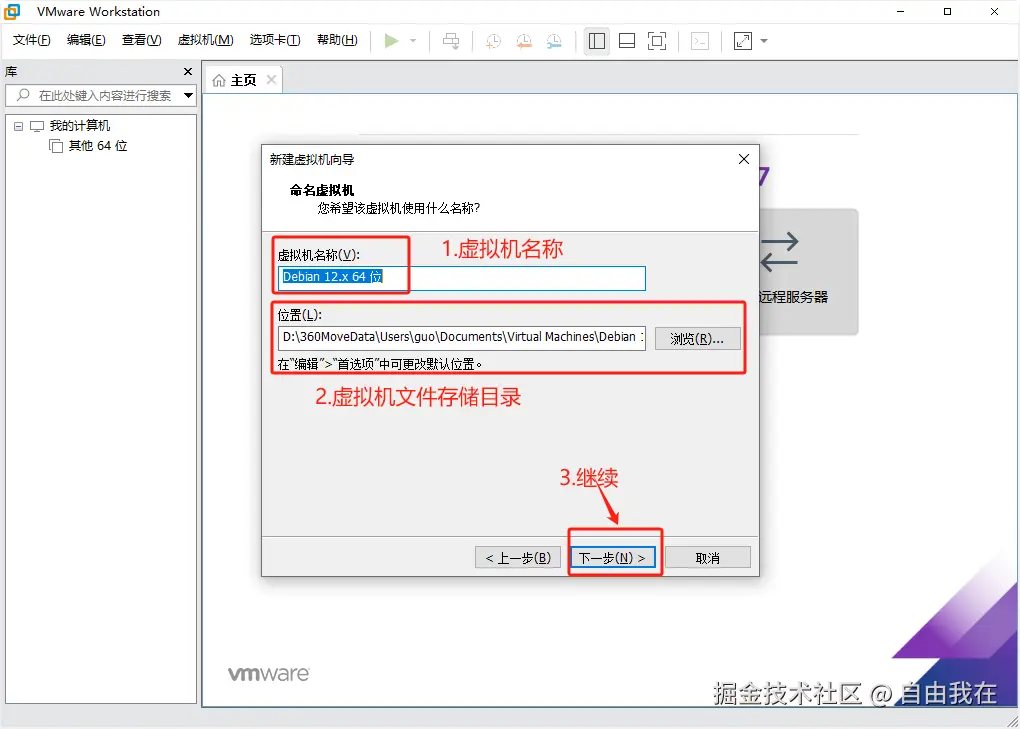Click the 浏览(R)... button
Image resolution: width=1020 pixels, height=729 pixels.
pyautogui.click(x=697, y=339)
